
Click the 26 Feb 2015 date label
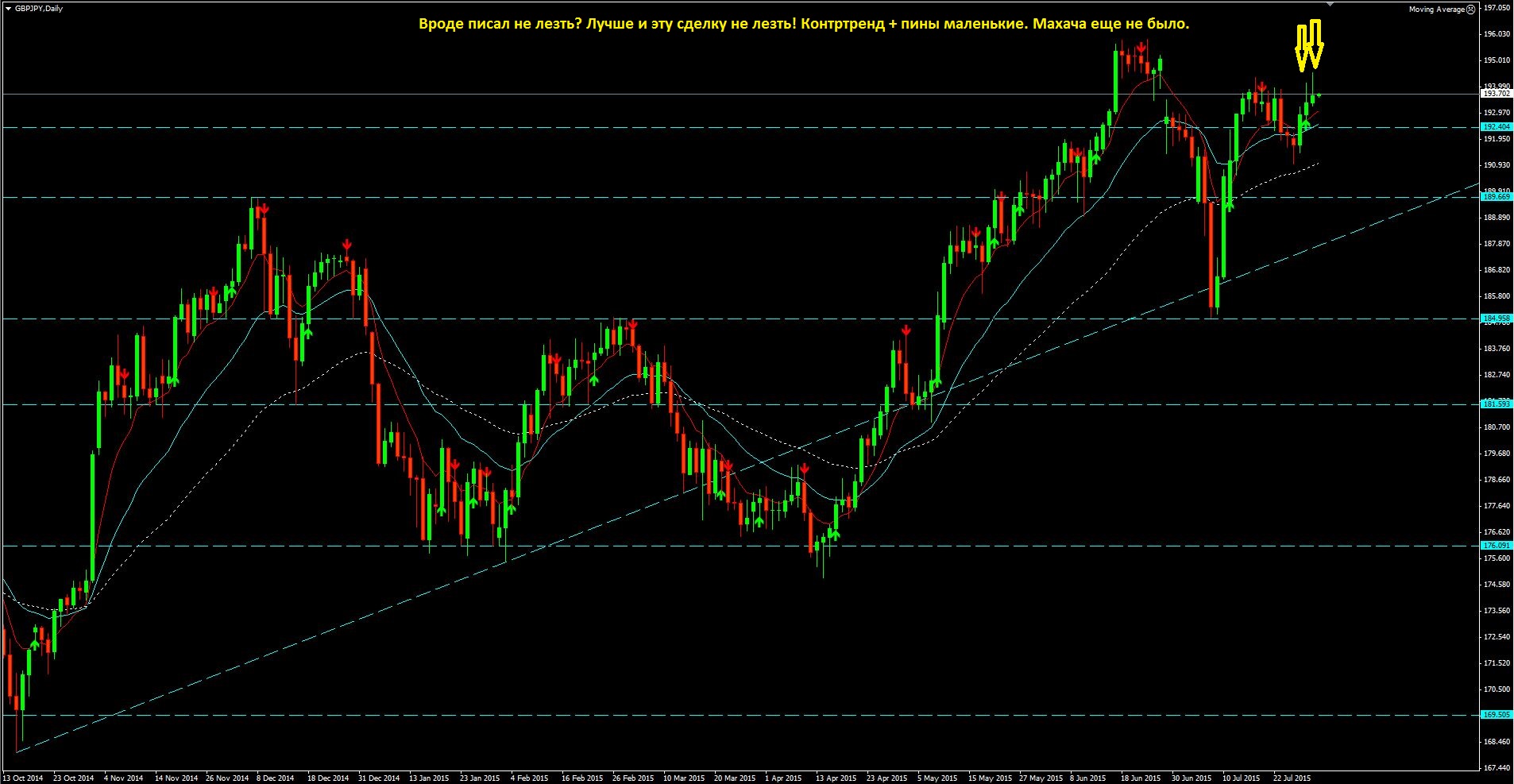click(633, 778)
